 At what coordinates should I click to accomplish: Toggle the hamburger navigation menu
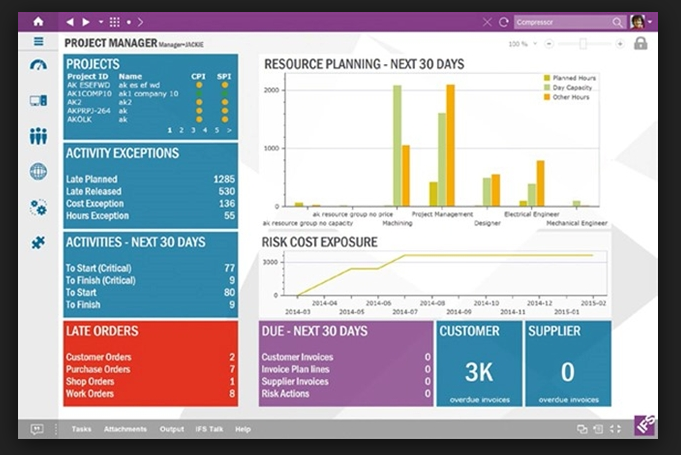coord(38,42)
